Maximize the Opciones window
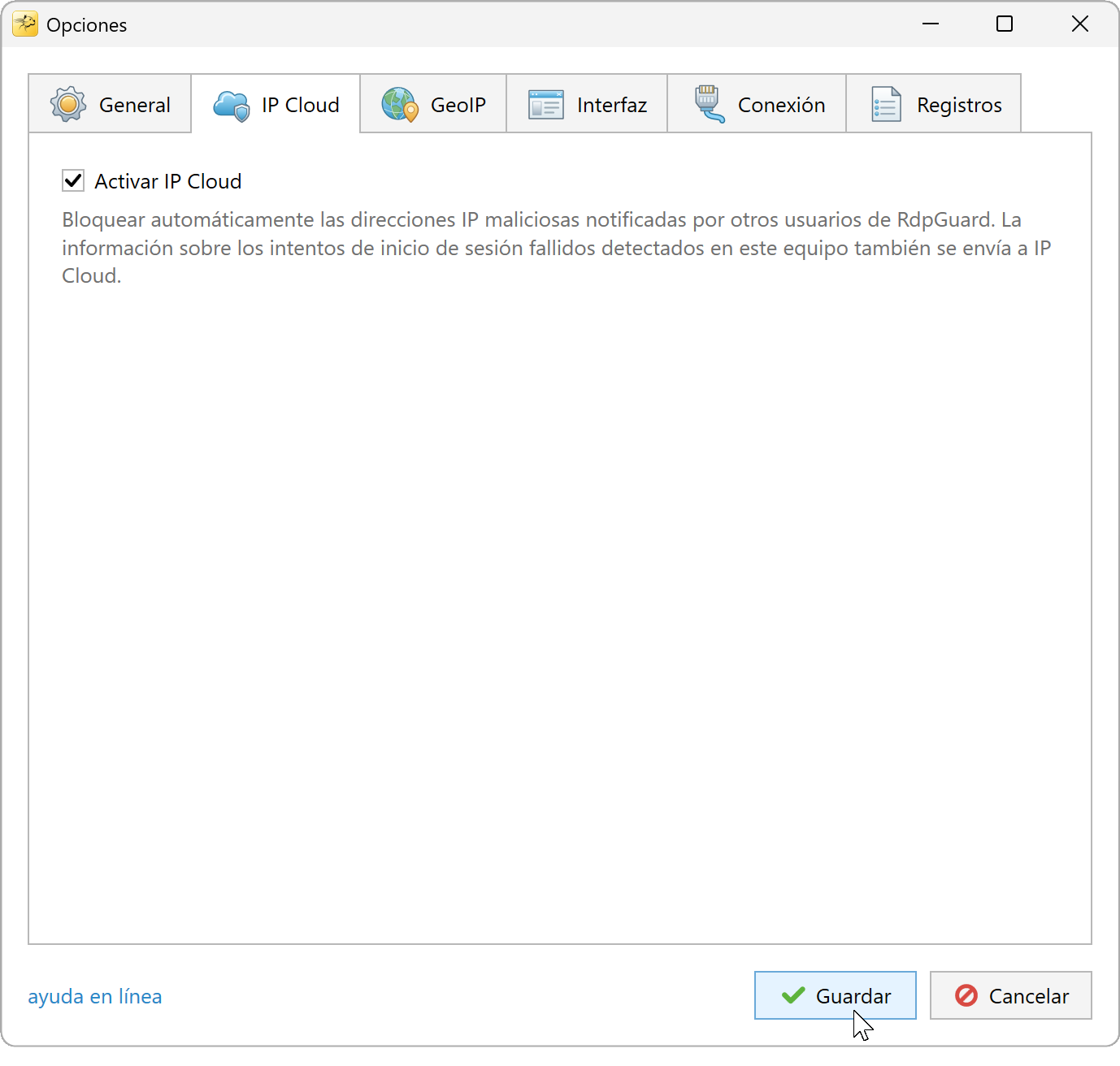Viewport: 1120px width, 1066px height. pos(1005,24)
